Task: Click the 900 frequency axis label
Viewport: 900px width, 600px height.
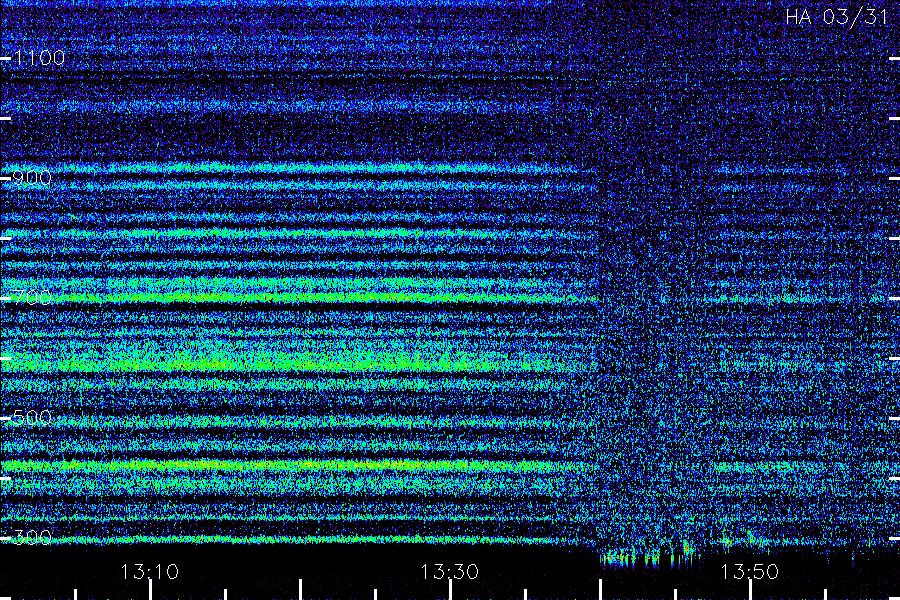Action: (32, 178)
